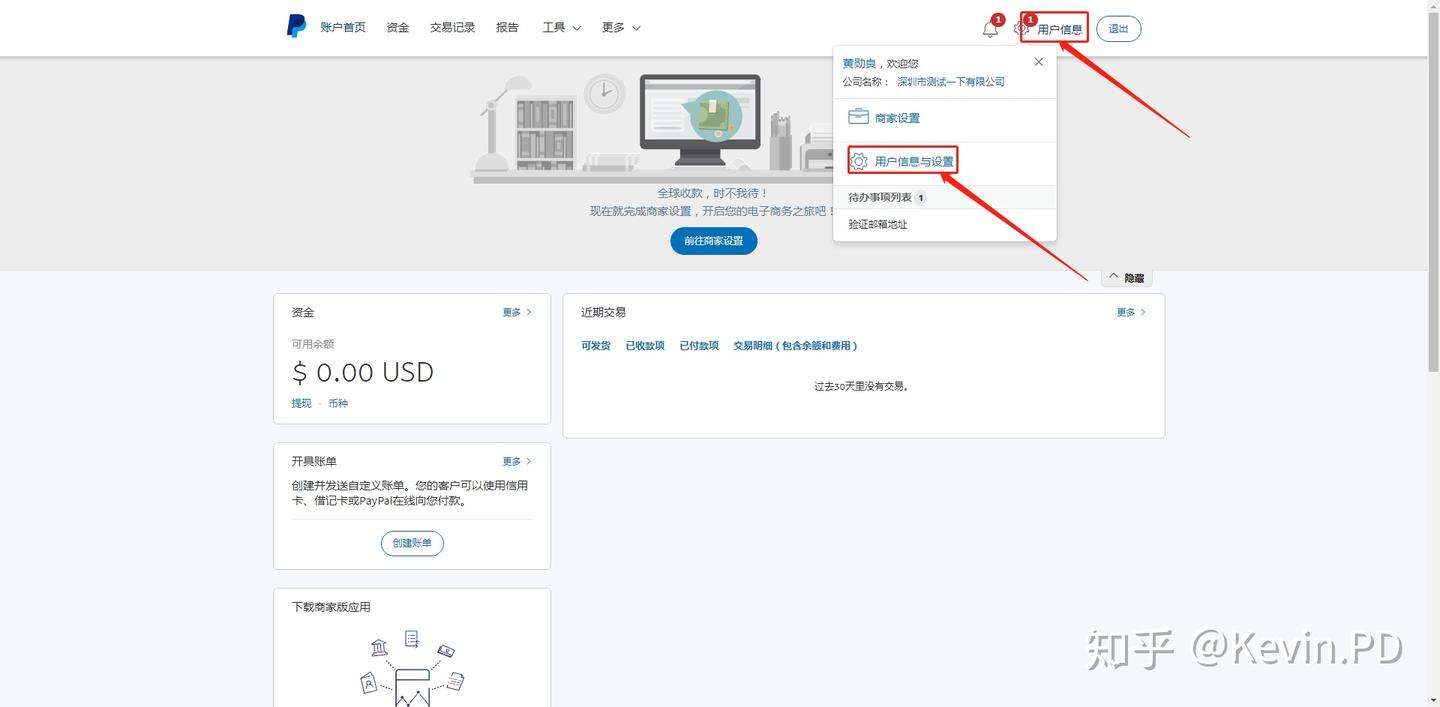The height and width of the screenshot is (707, 1440).
Task: Close the user info popup with the X
Action: tap(1038, 61)
